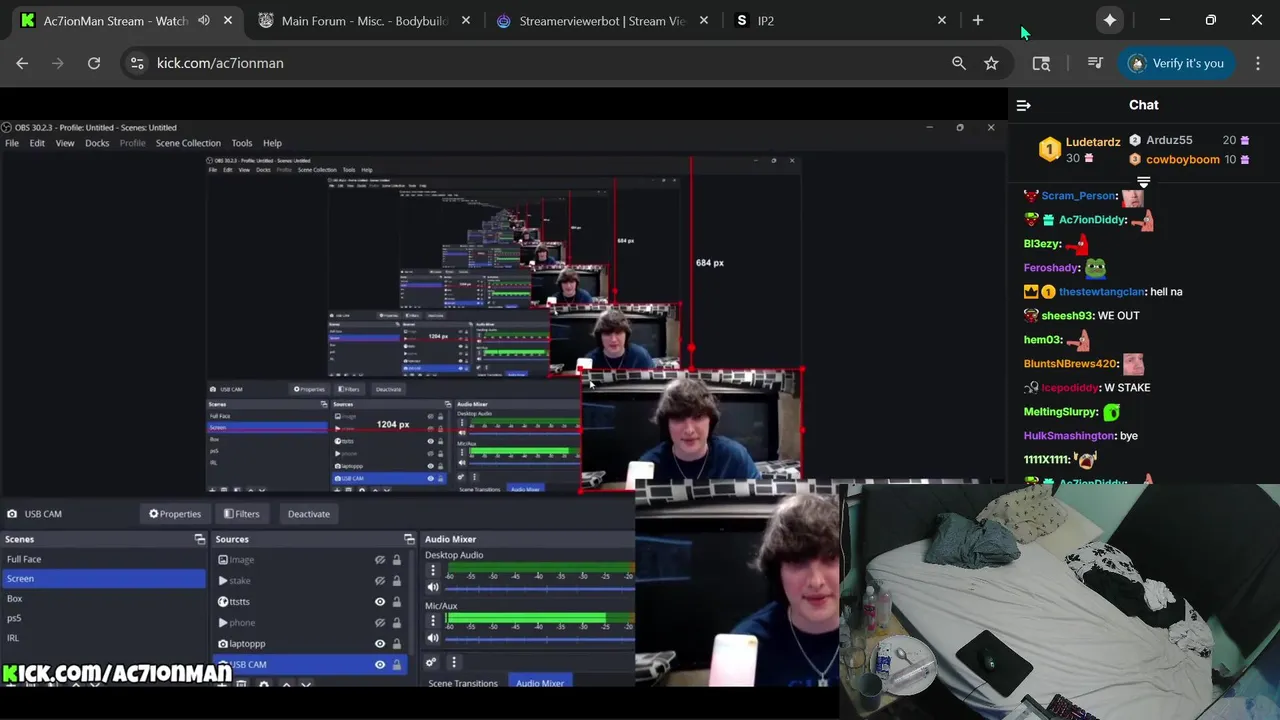The width and height of the screenshot is (1280, 720).
Task: Adjust the Mic/Aux volume slider
Action: (x=540, y=638)
